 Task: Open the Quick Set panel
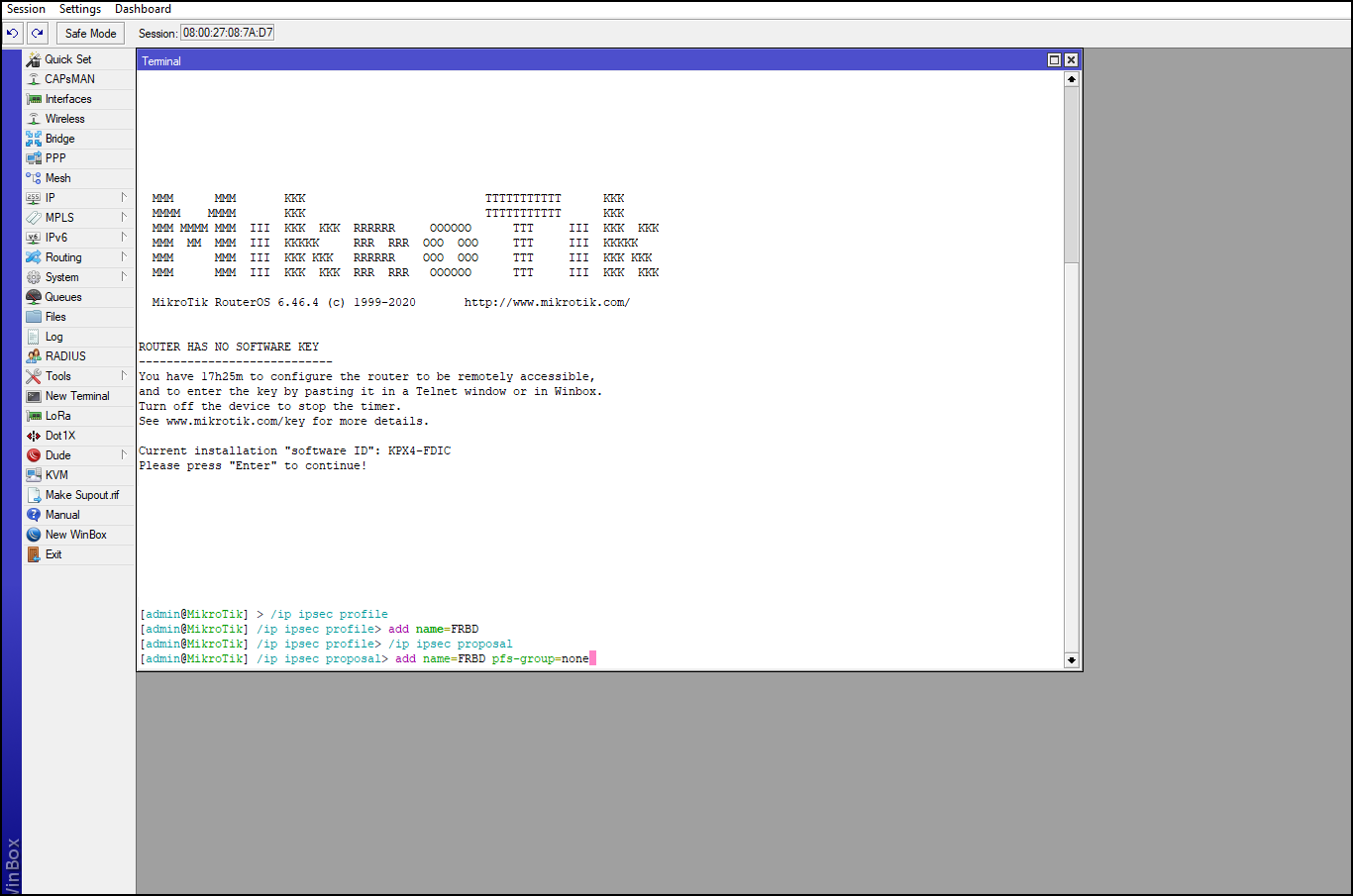pos(64,58)
